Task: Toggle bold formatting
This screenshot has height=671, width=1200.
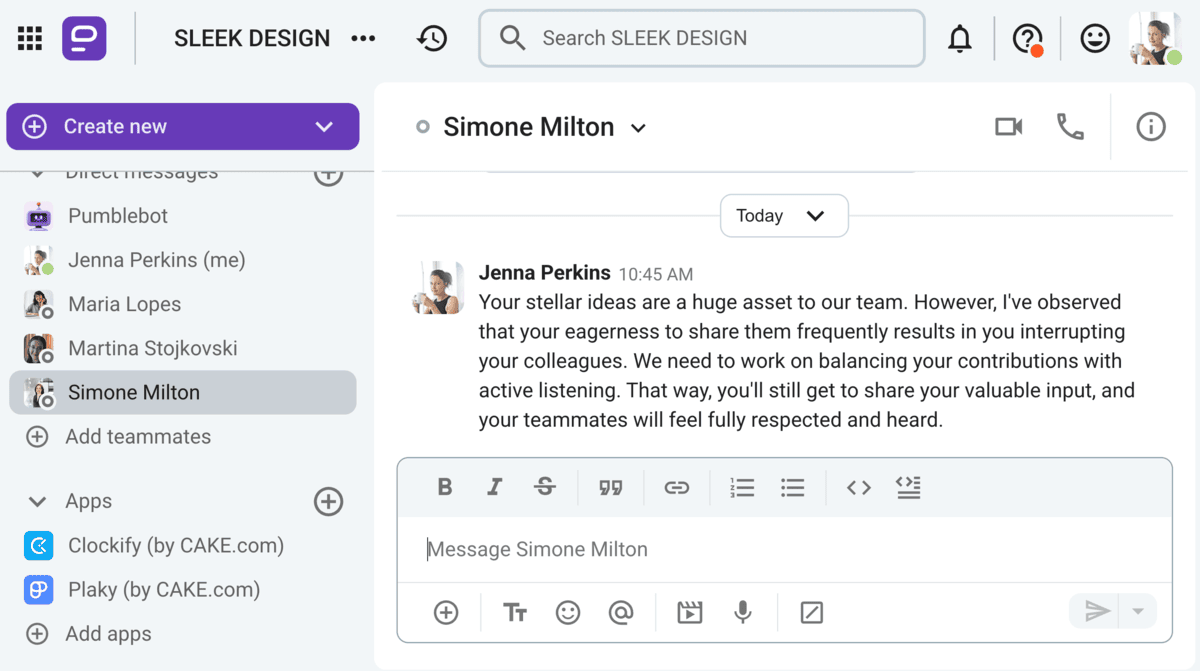Action: [445, 488]
